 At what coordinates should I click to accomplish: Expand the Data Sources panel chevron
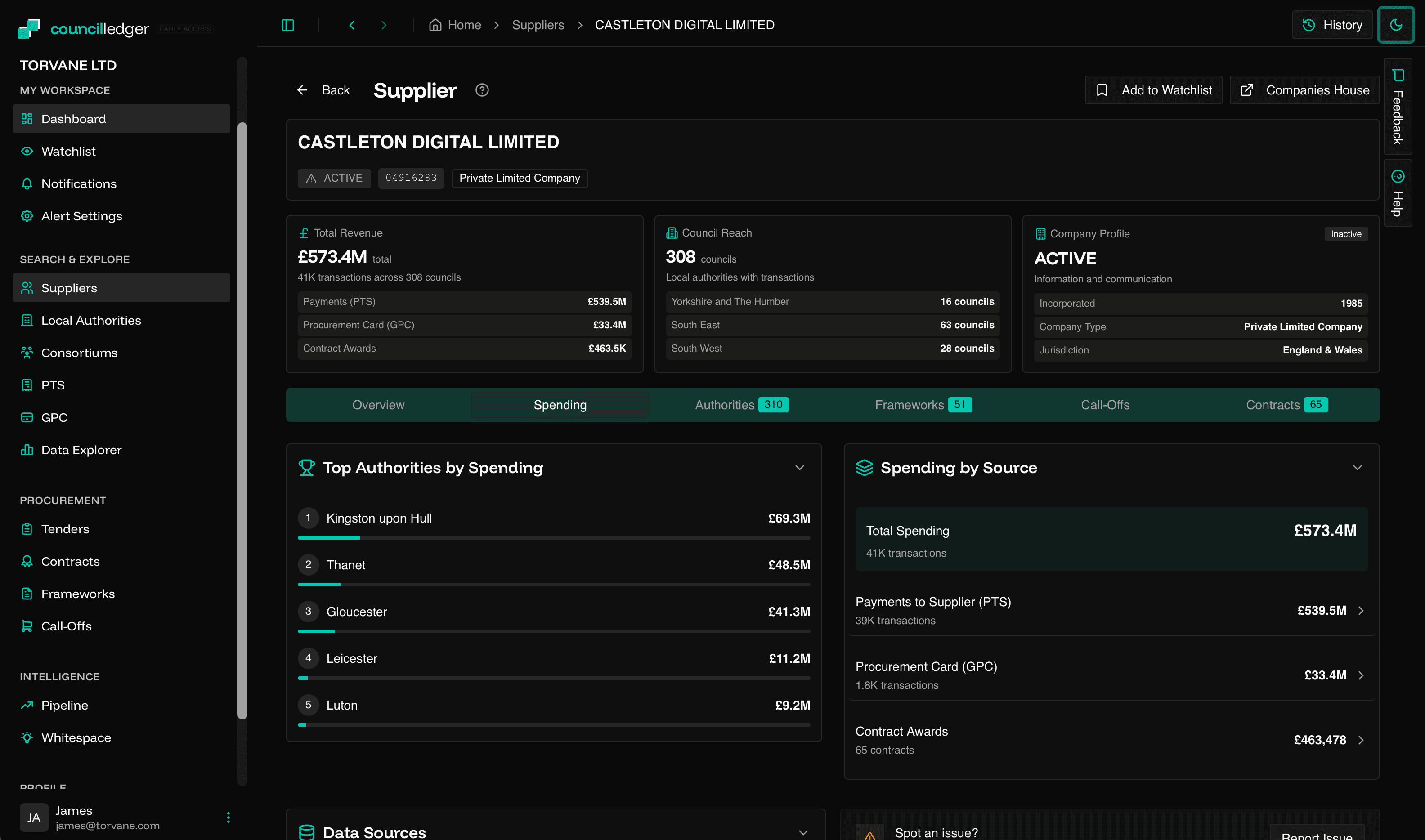click(803, 832)
